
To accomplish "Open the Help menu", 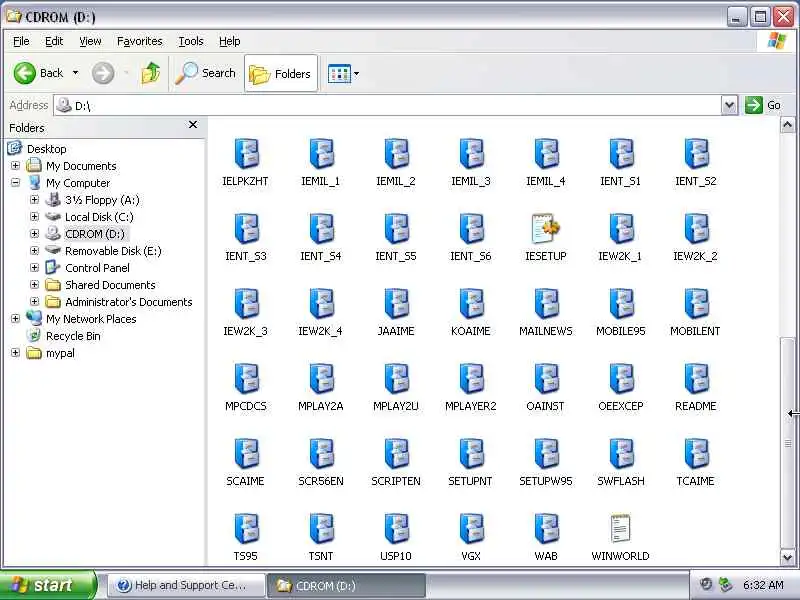I will tap(230, 41).
